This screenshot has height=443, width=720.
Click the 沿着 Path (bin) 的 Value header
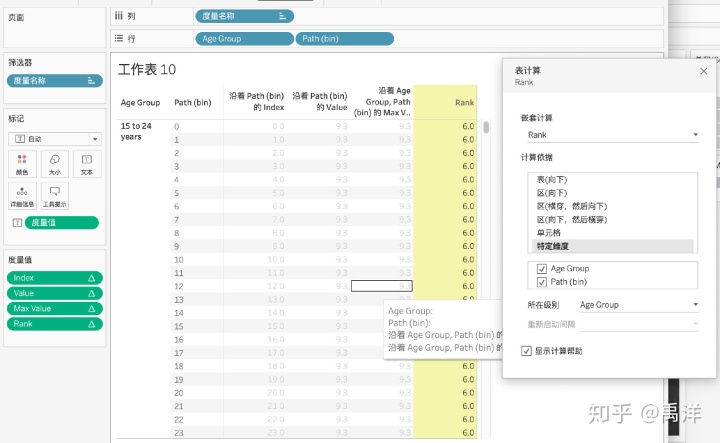pos(320,101)
